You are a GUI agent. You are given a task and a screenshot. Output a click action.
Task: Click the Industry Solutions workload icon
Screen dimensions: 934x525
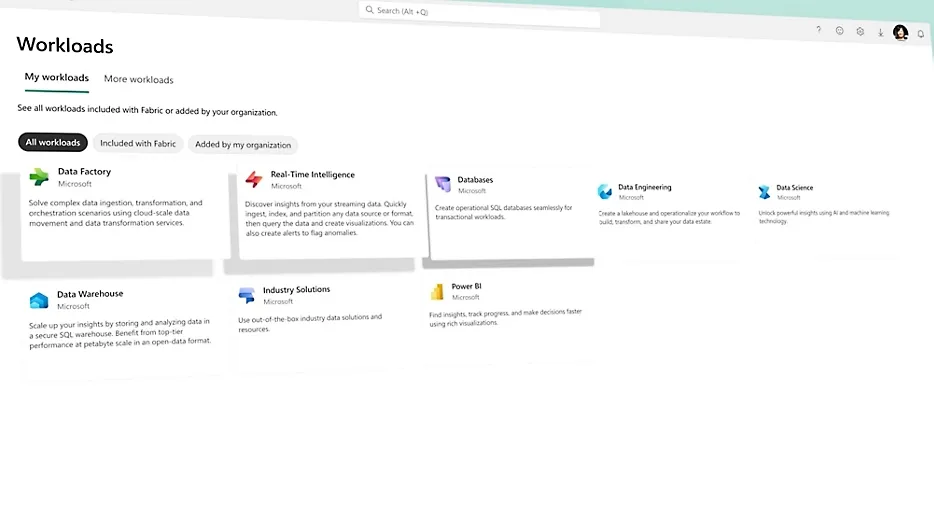[x=246, y=295]
